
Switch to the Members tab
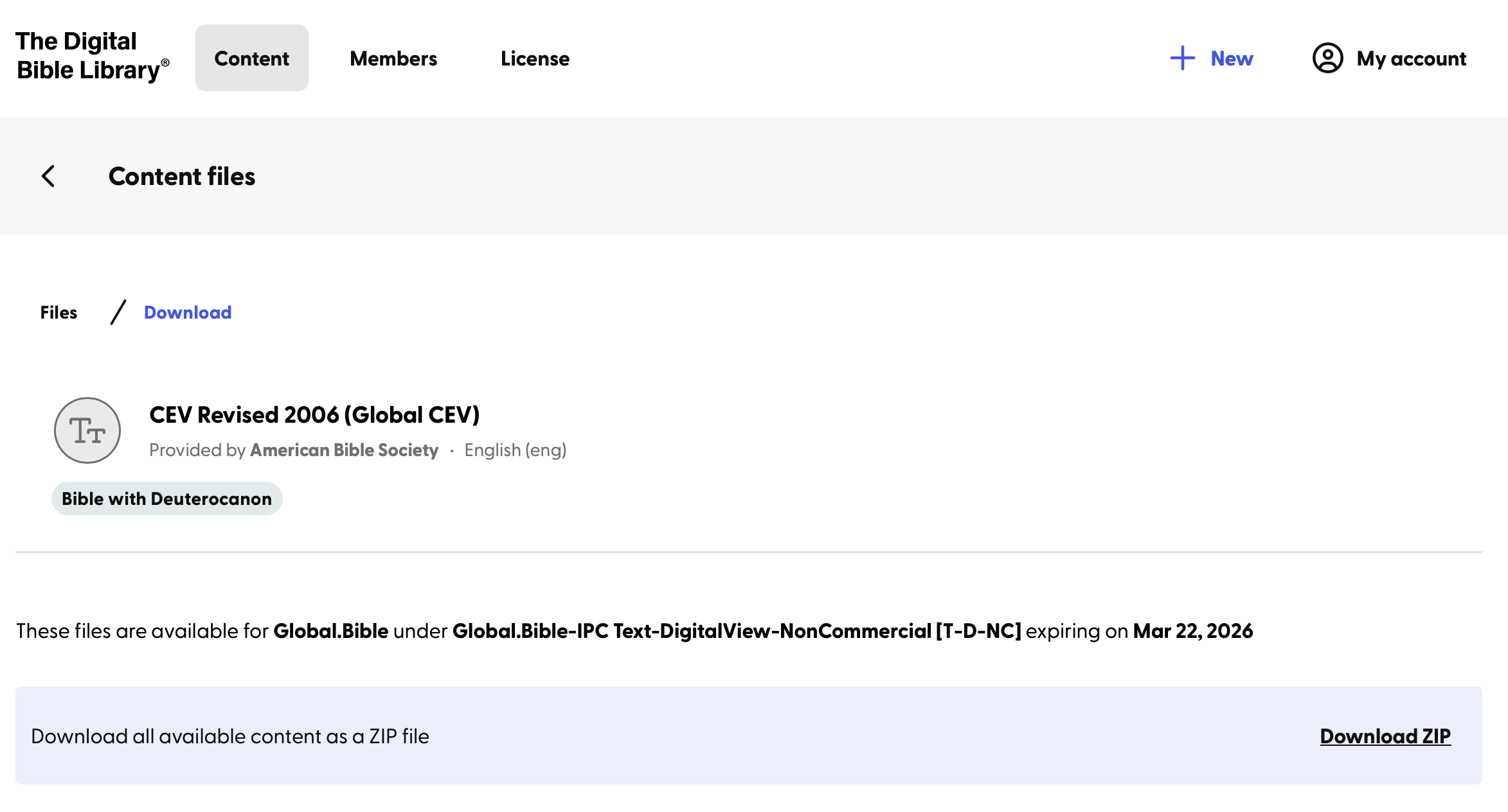coord(393,58)
